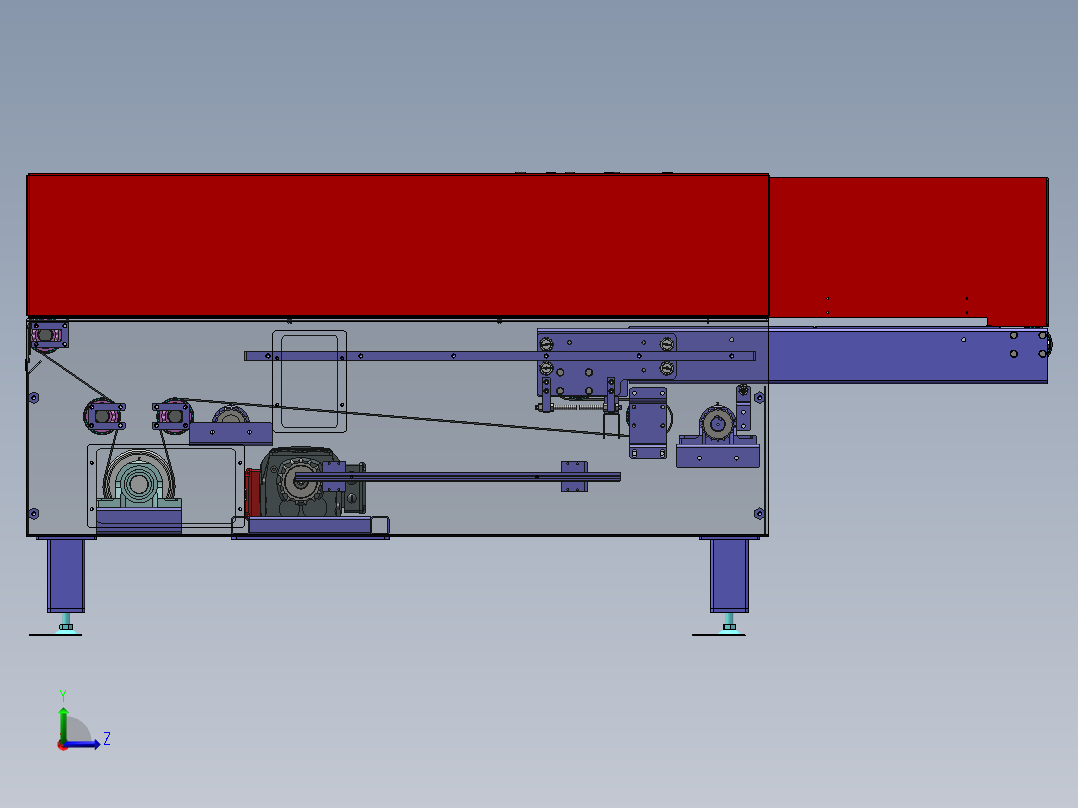Click the upper-right hex bolt on gray panel

[x=759, y=397]
